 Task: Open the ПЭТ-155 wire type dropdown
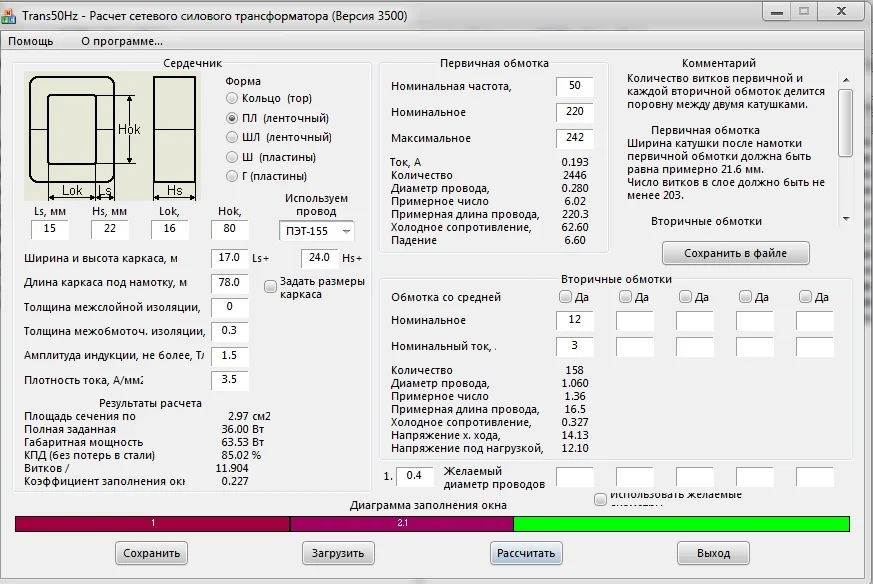pyautogui.click(x=318, y=231)
